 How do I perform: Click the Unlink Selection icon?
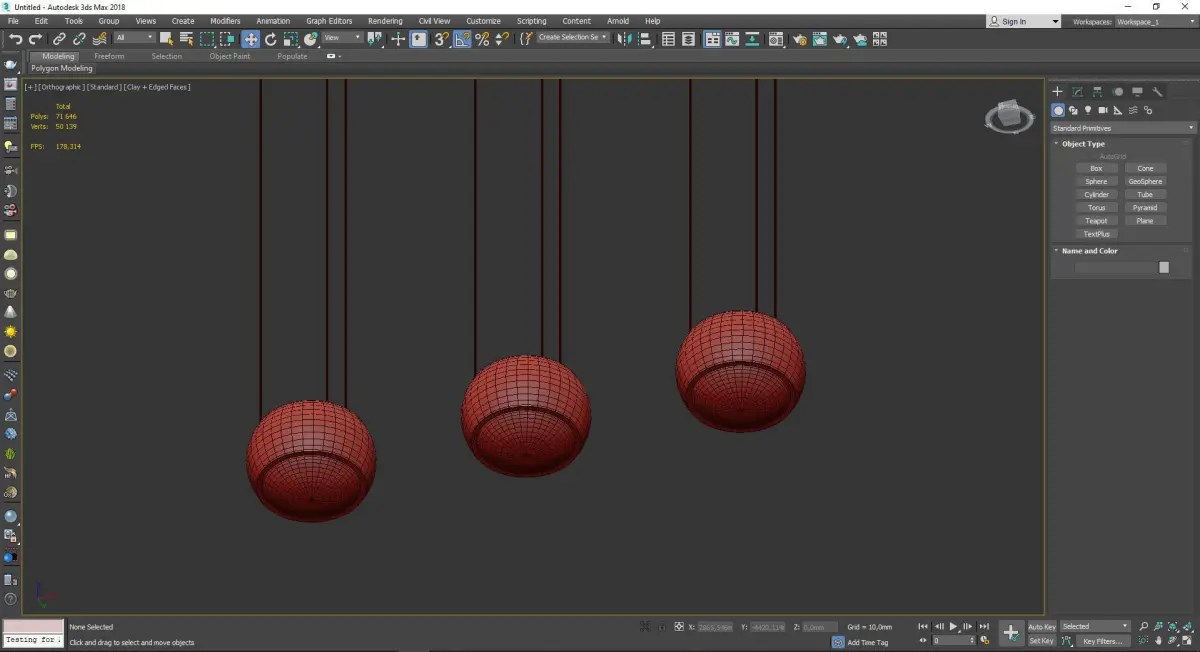[79, 39]
